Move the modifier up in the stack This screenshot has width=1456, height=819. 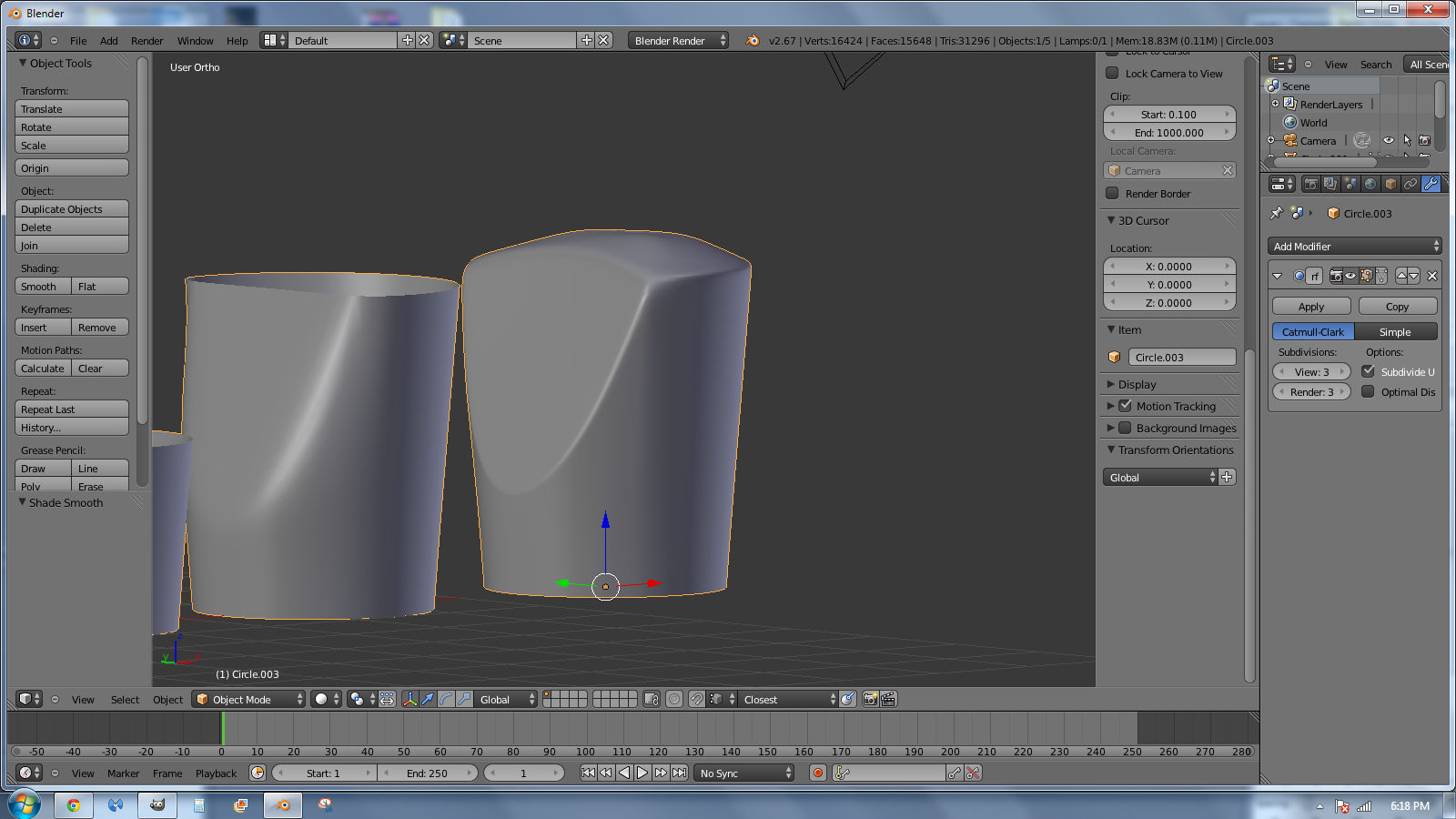click(1401, 276)
